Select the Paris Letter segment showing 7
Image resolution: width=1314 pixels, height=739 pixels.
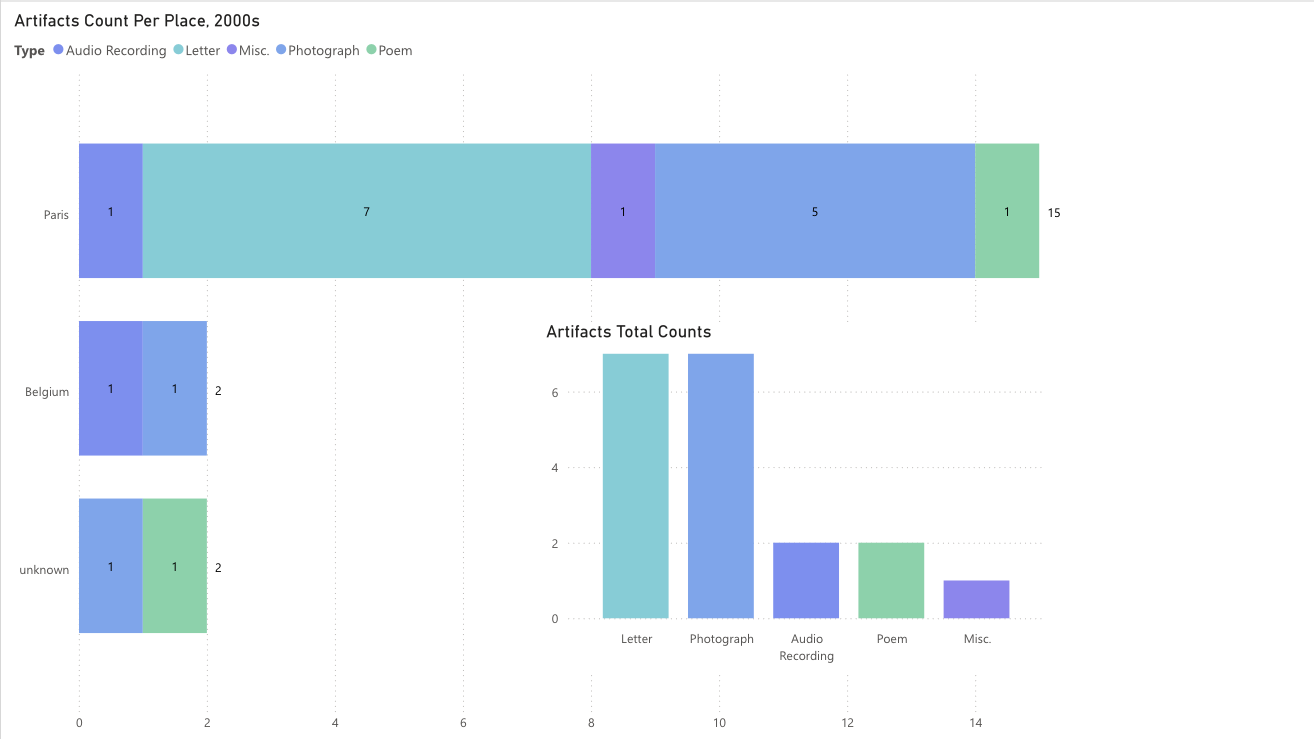367,210
